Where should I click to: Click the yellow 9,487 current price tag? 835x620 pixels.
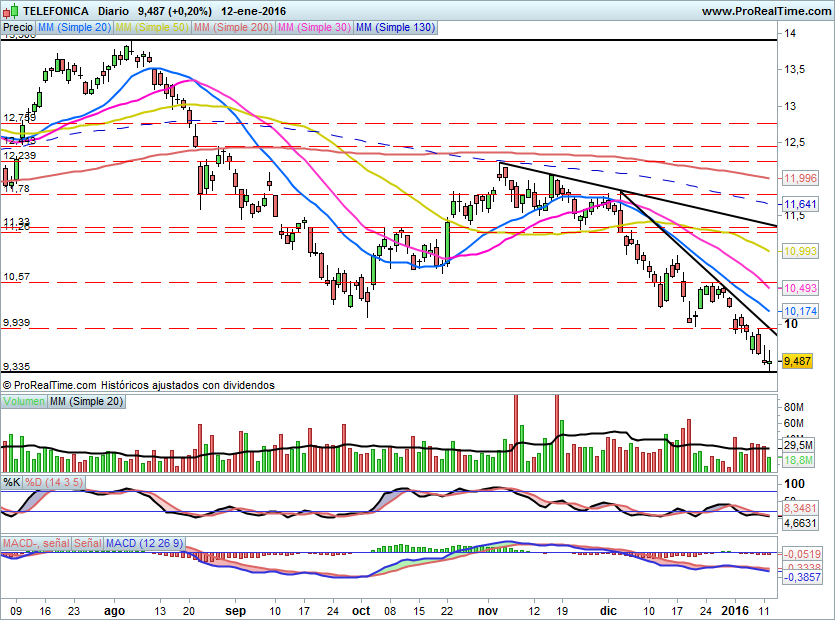797,361
